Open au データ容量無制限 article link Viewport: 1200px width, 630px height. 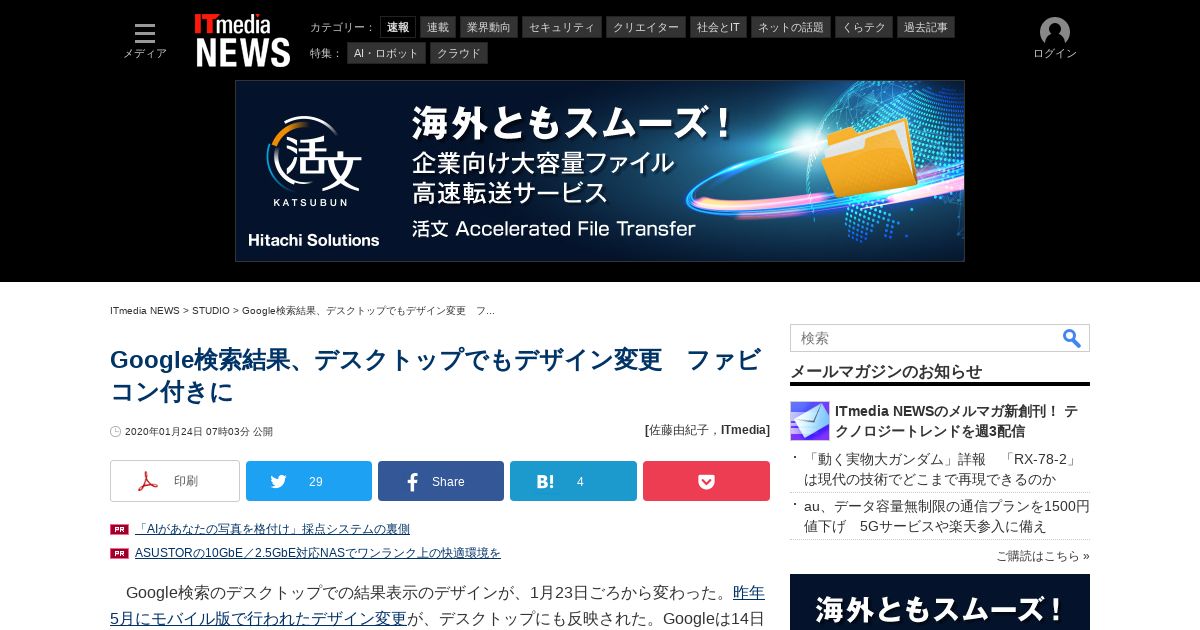click(x=947, y=516)
